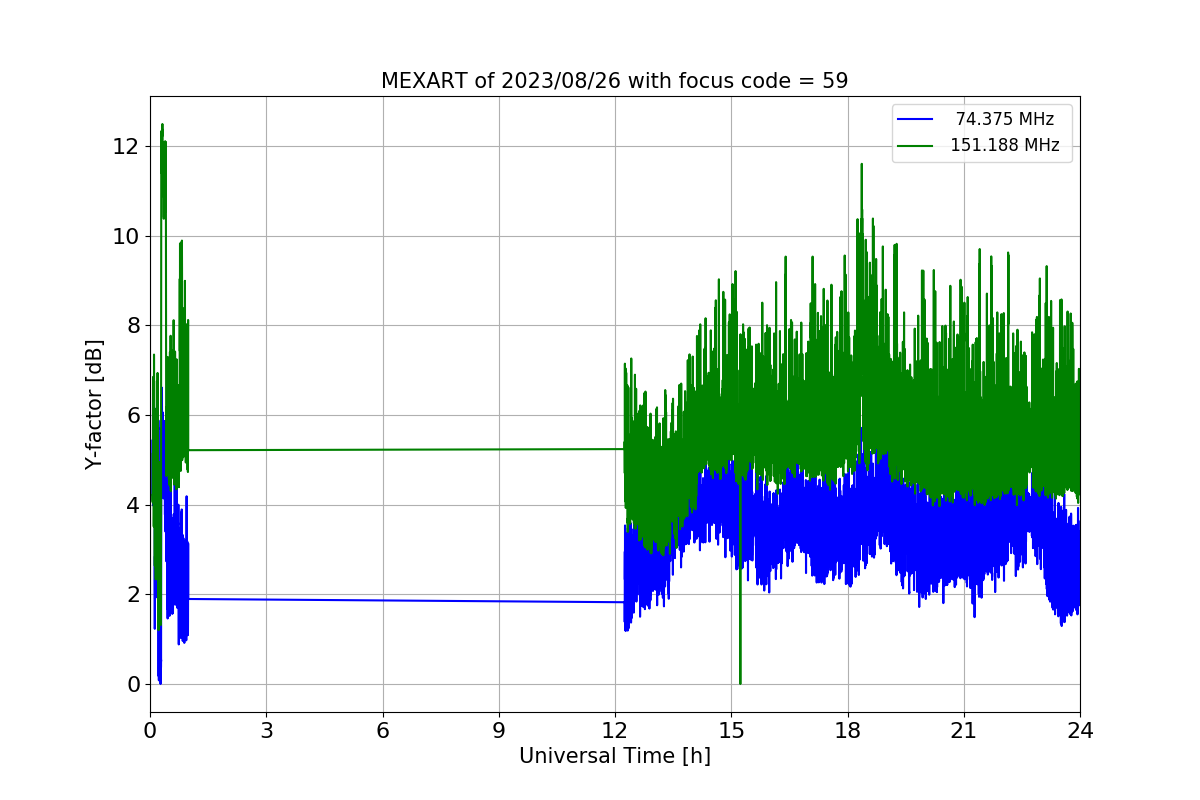Click the blue line sample in legend
This screenshot has width=1200, height=800.
click(x=915, y=120)
